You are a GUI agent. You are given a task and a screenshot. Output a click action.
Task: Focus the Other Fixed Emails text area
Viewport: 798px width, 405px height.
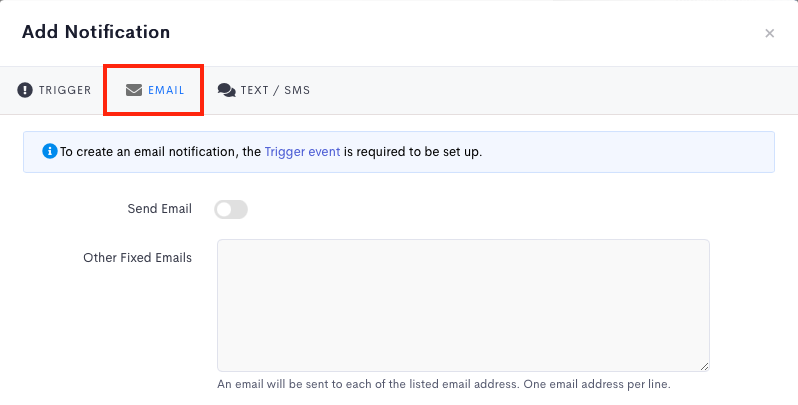pos(463,305)
